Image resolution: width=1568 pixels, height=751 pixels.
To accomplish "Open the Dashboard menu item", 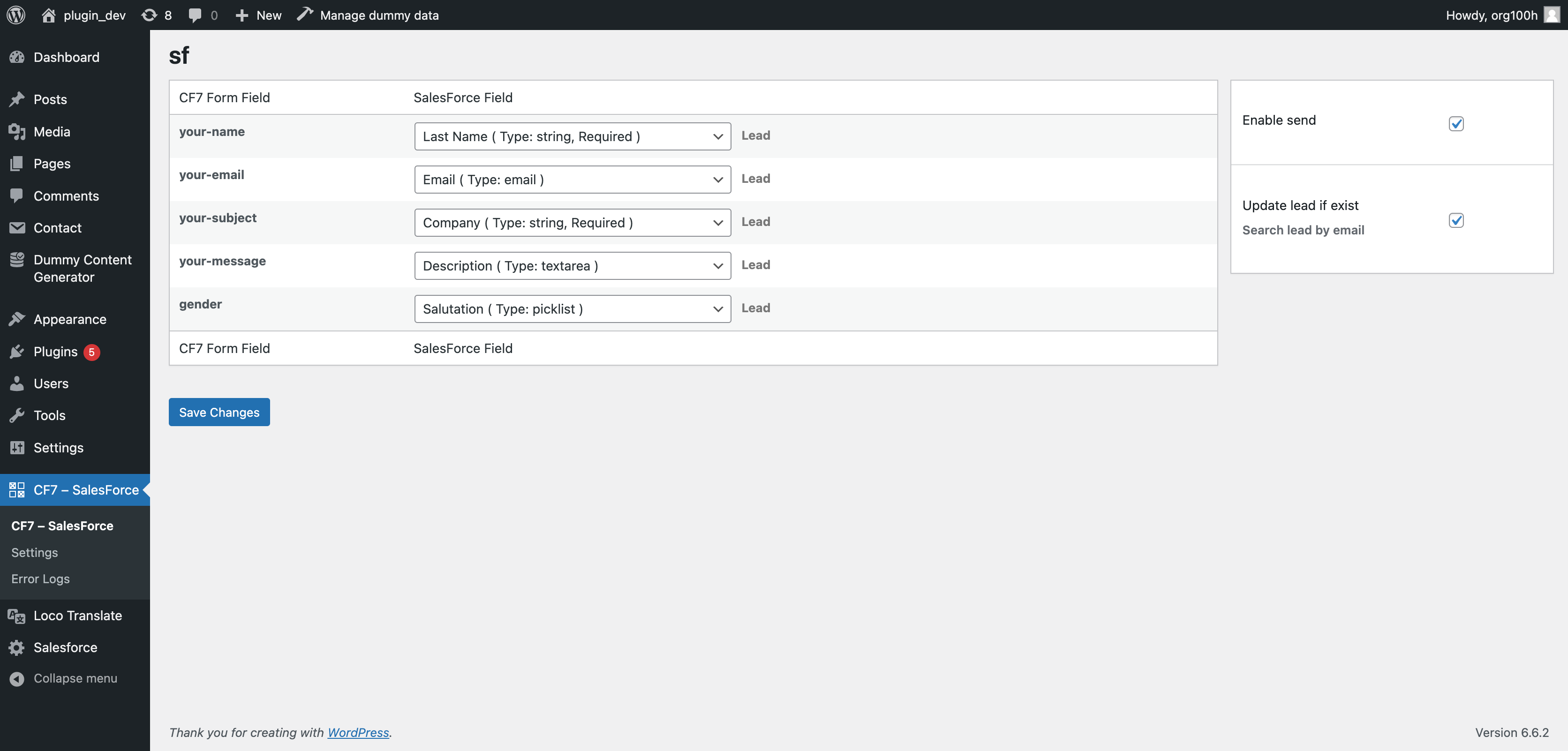I will (x=75, y=57).
